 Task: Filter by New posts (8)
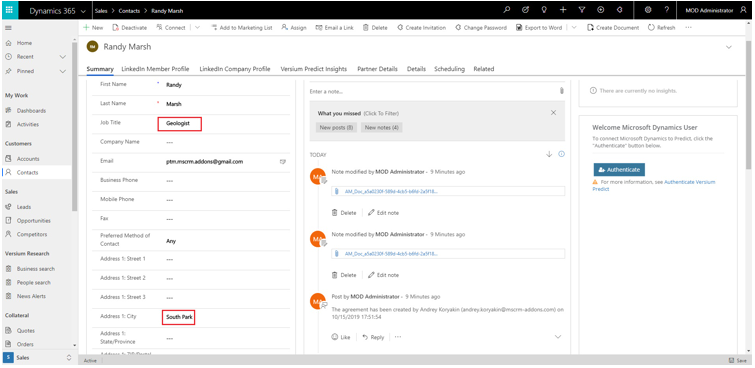[x=336, y=128]
